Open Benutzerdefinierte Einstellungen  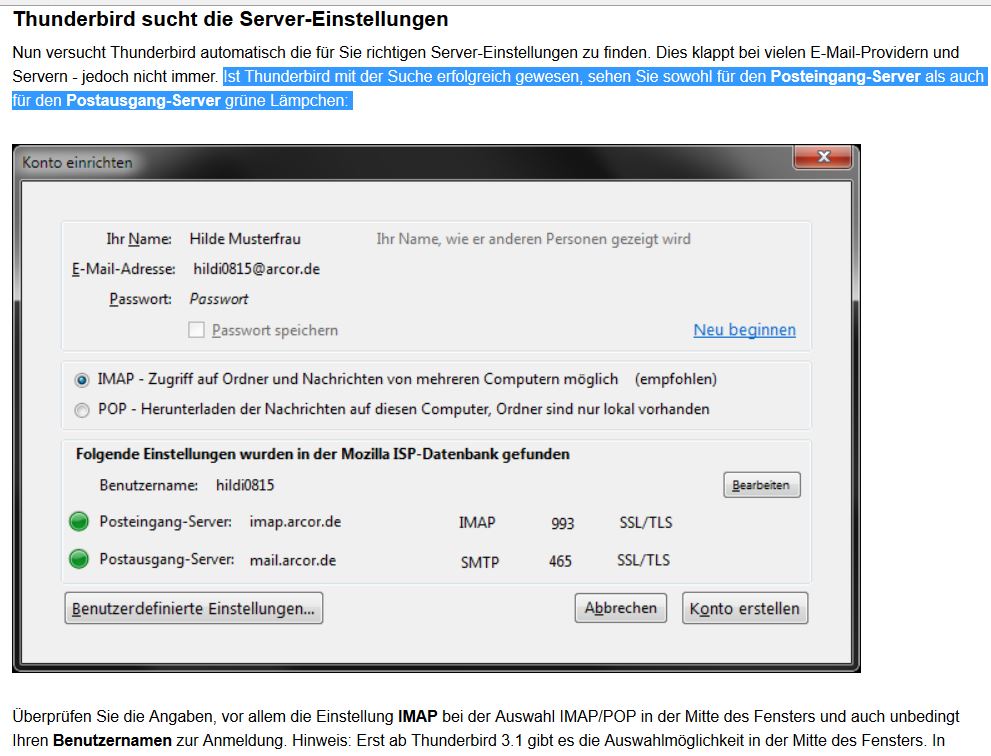pos(193,608)
